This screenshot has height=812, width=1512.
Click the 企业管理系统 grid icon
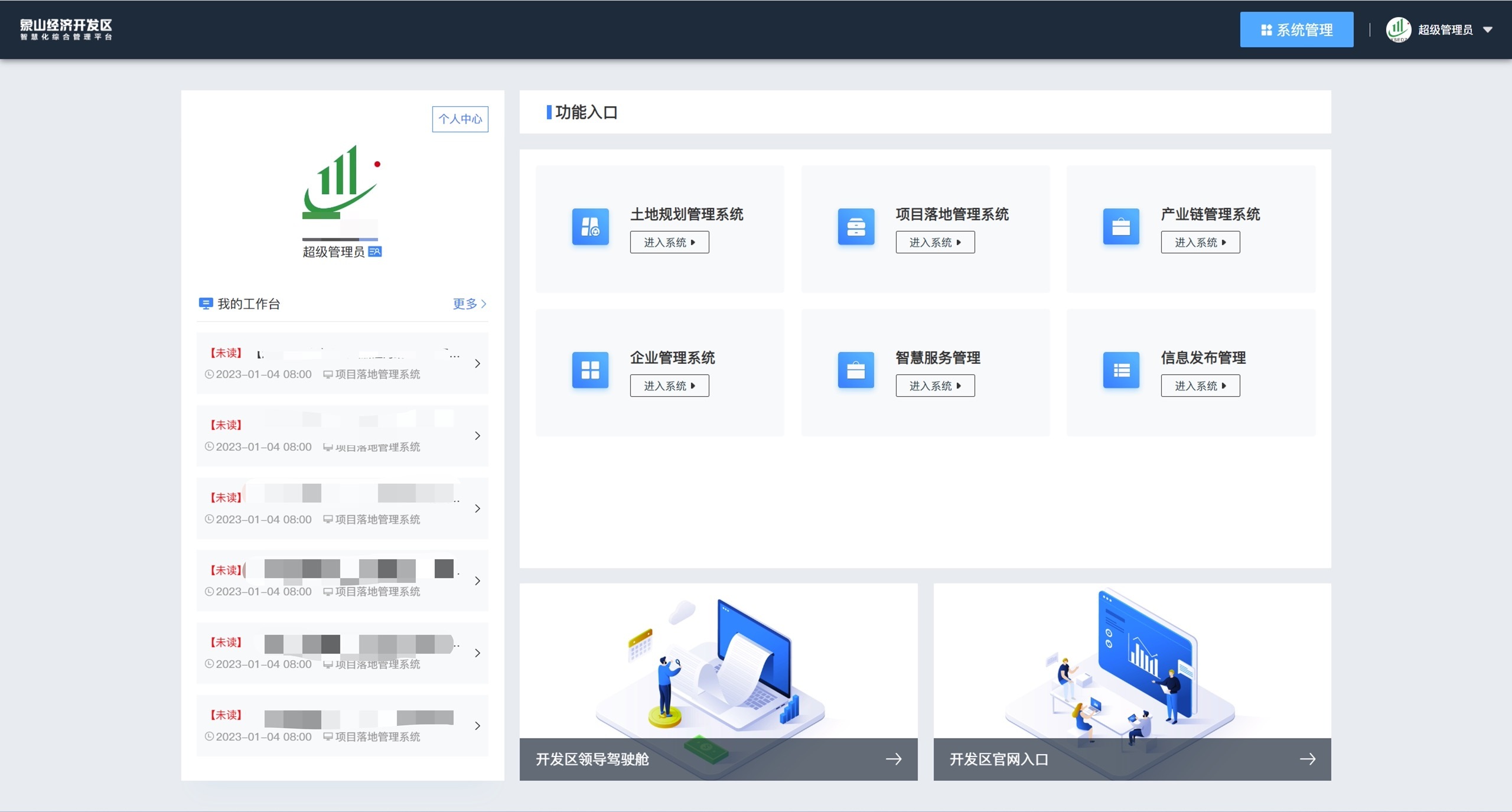590,370
